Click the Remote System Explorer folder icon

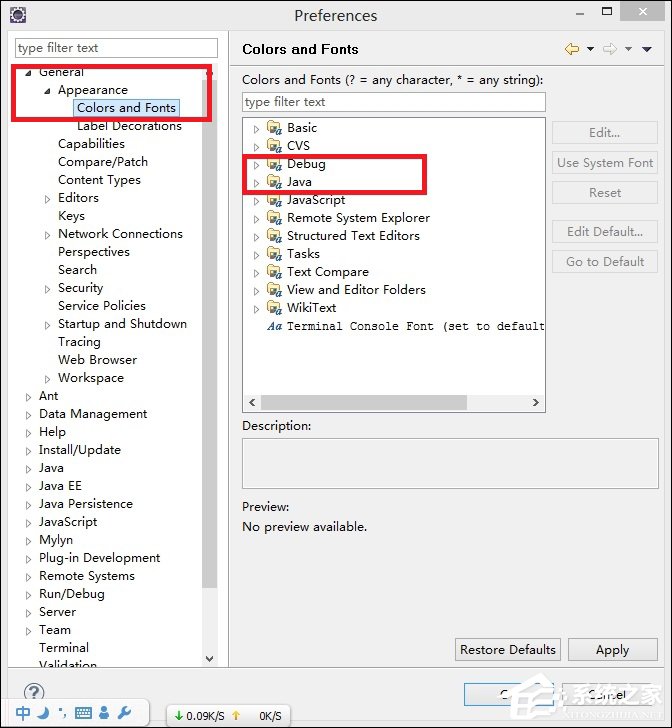click(x=274, y=217)
